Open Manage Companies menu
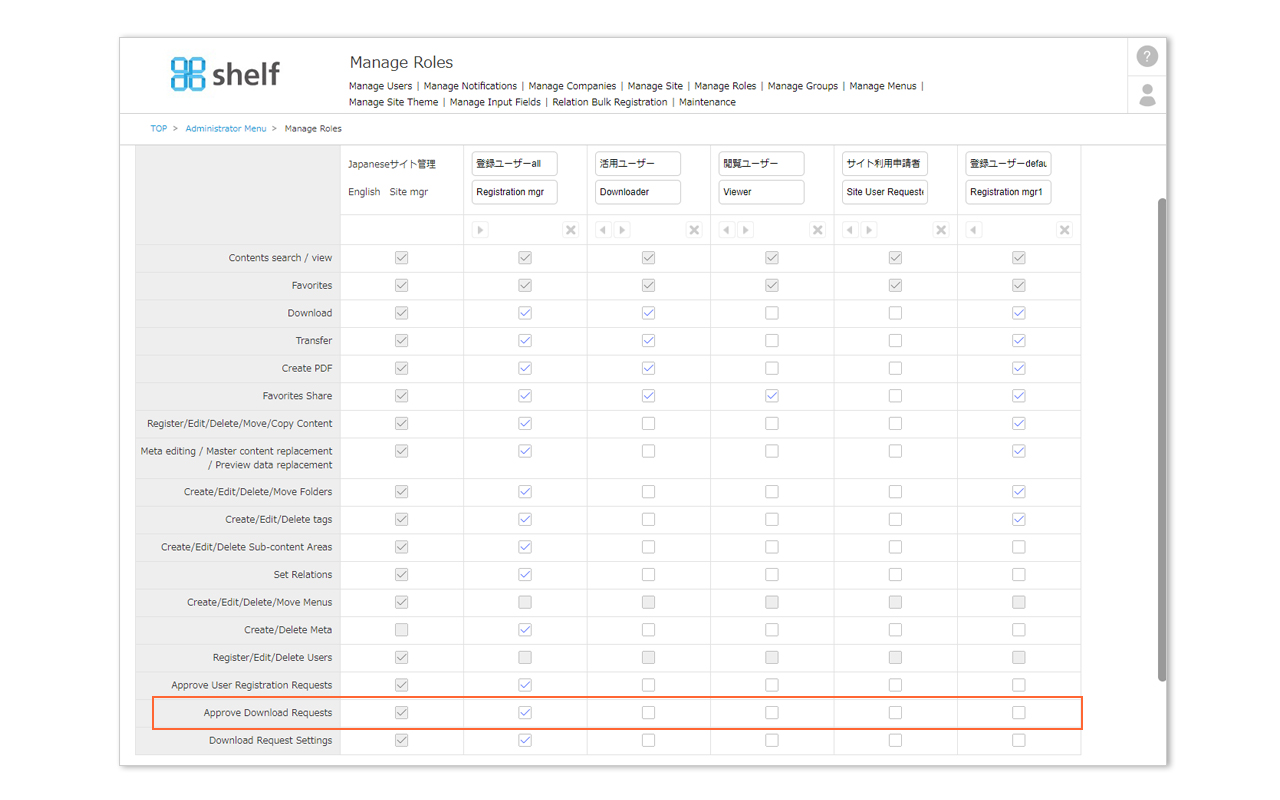Image resolution: width=1280 pixels, height=800 pixels. [572, 86]
